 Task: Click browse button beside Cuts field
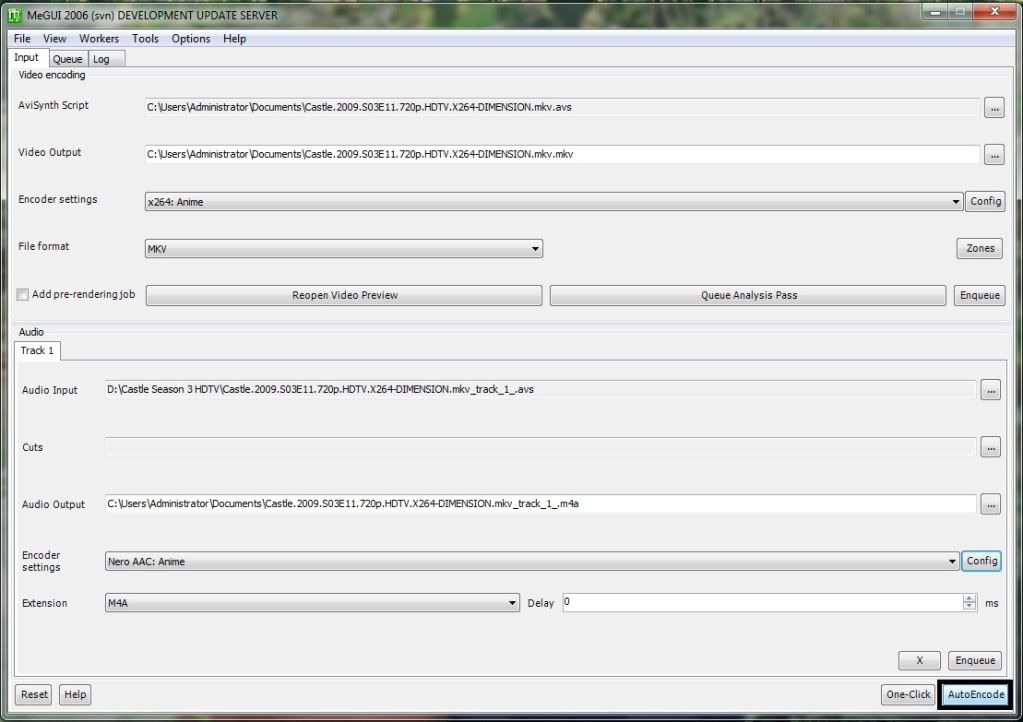990,448
